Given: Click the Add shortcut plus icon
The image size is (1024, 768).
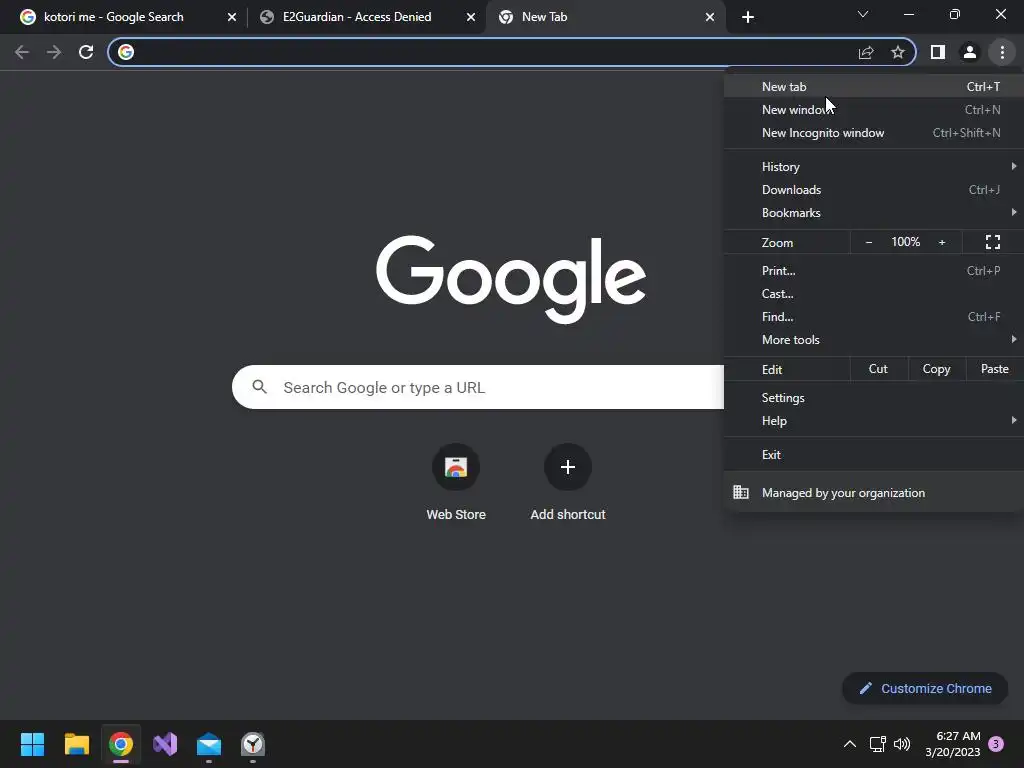Looking at the screenshot, I should 568,467.
